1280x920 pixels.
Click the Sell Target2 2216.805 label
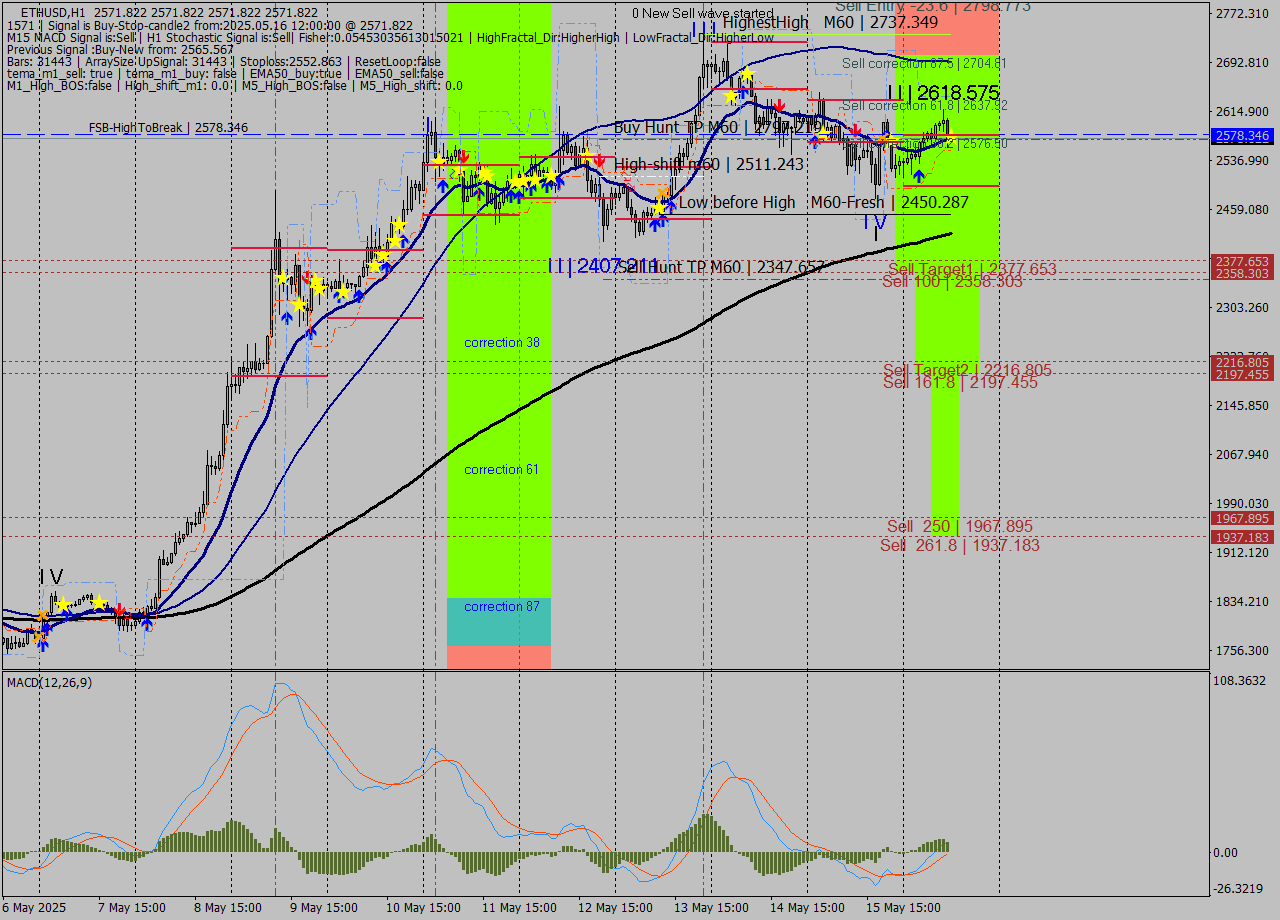click(965, 370)
